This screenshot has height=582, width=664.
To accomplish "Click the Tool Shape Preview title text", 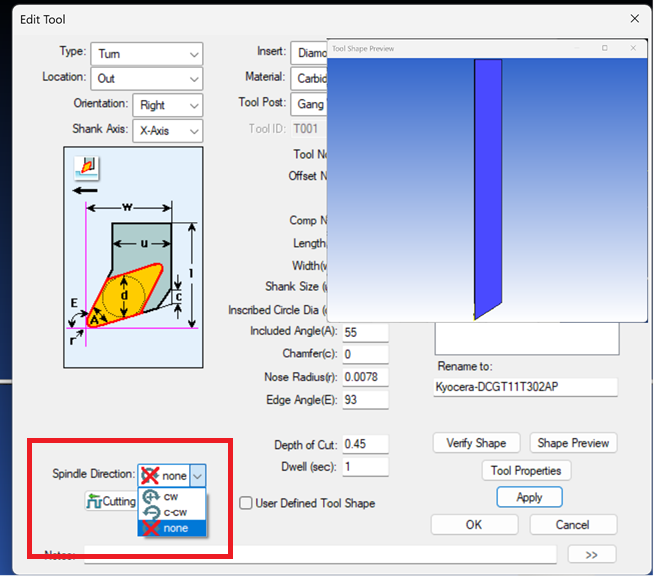I will [363, 48].
